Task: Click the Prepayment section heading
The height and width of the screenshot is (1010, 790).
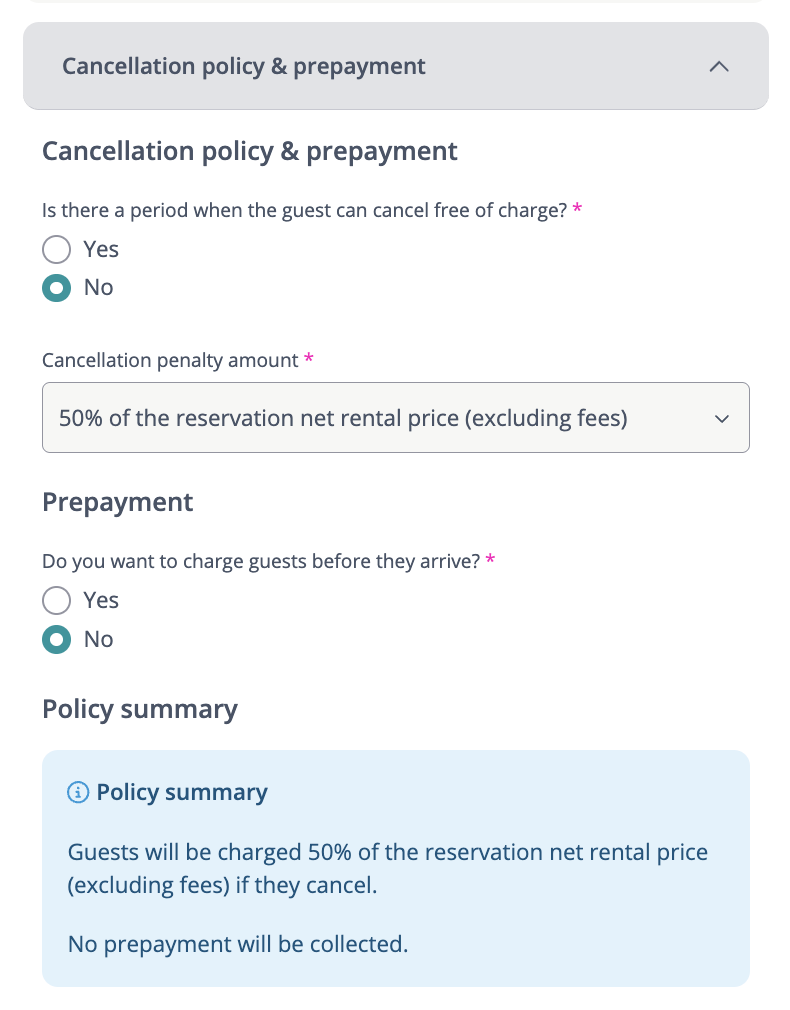Action: [117, 502]
